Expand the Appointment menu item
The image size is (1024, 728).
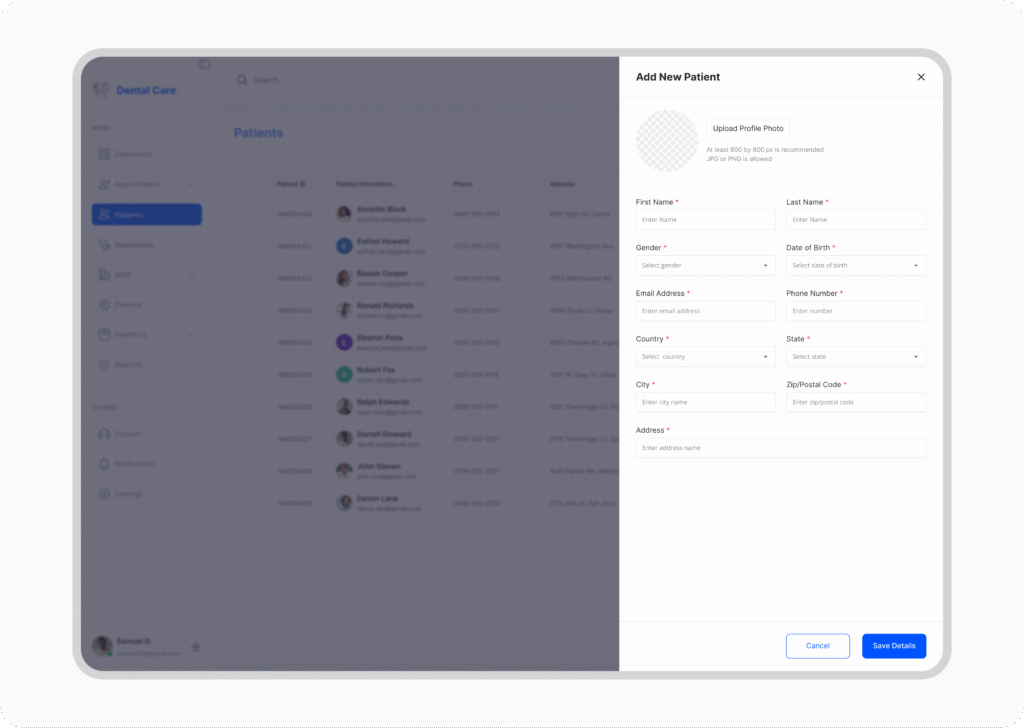[x=147, y=184]
